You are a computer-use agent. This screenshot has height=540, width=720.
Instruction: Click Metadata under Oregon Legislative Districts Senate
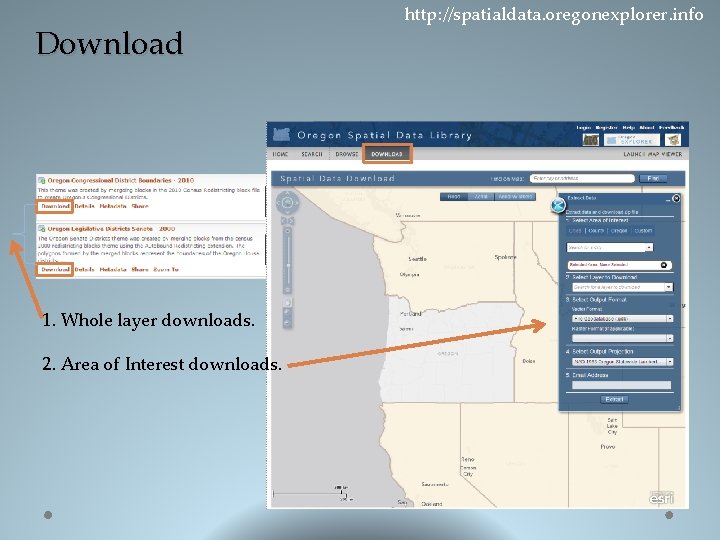[x=113, y=270]
